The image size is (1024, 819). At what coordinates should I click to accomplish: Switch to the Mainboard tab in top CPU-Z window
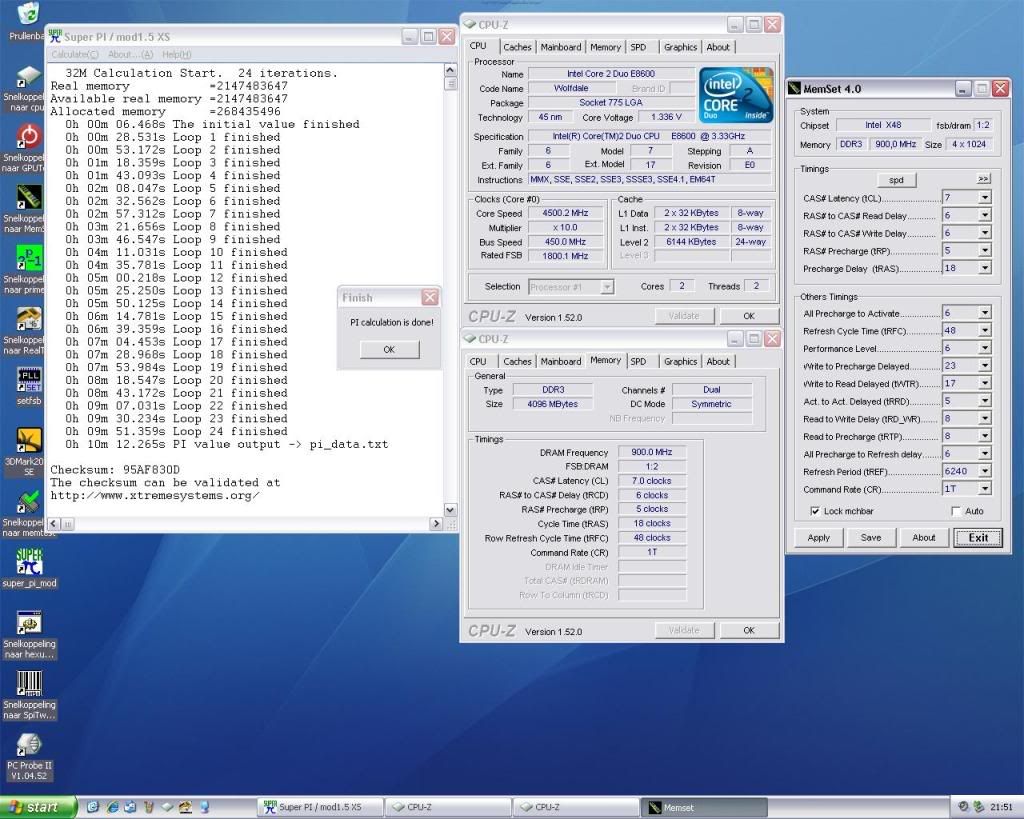(x=561, y=47)
